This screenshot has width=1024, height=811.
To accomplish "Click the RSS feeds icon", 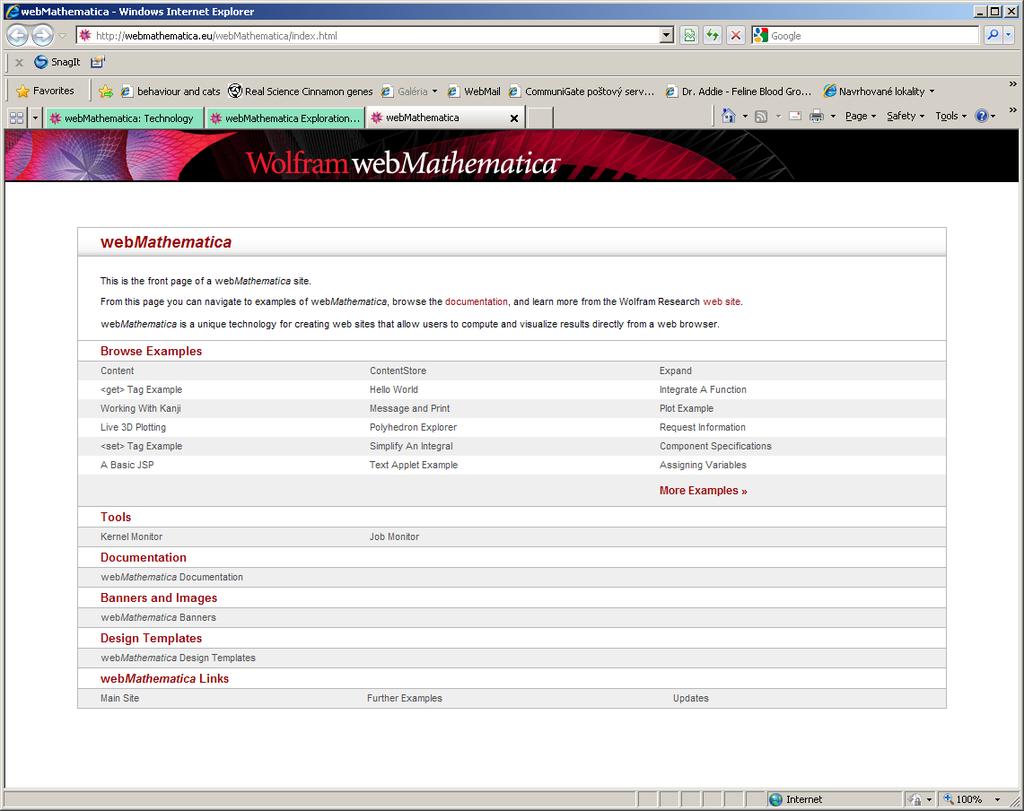I will point(761,116).
